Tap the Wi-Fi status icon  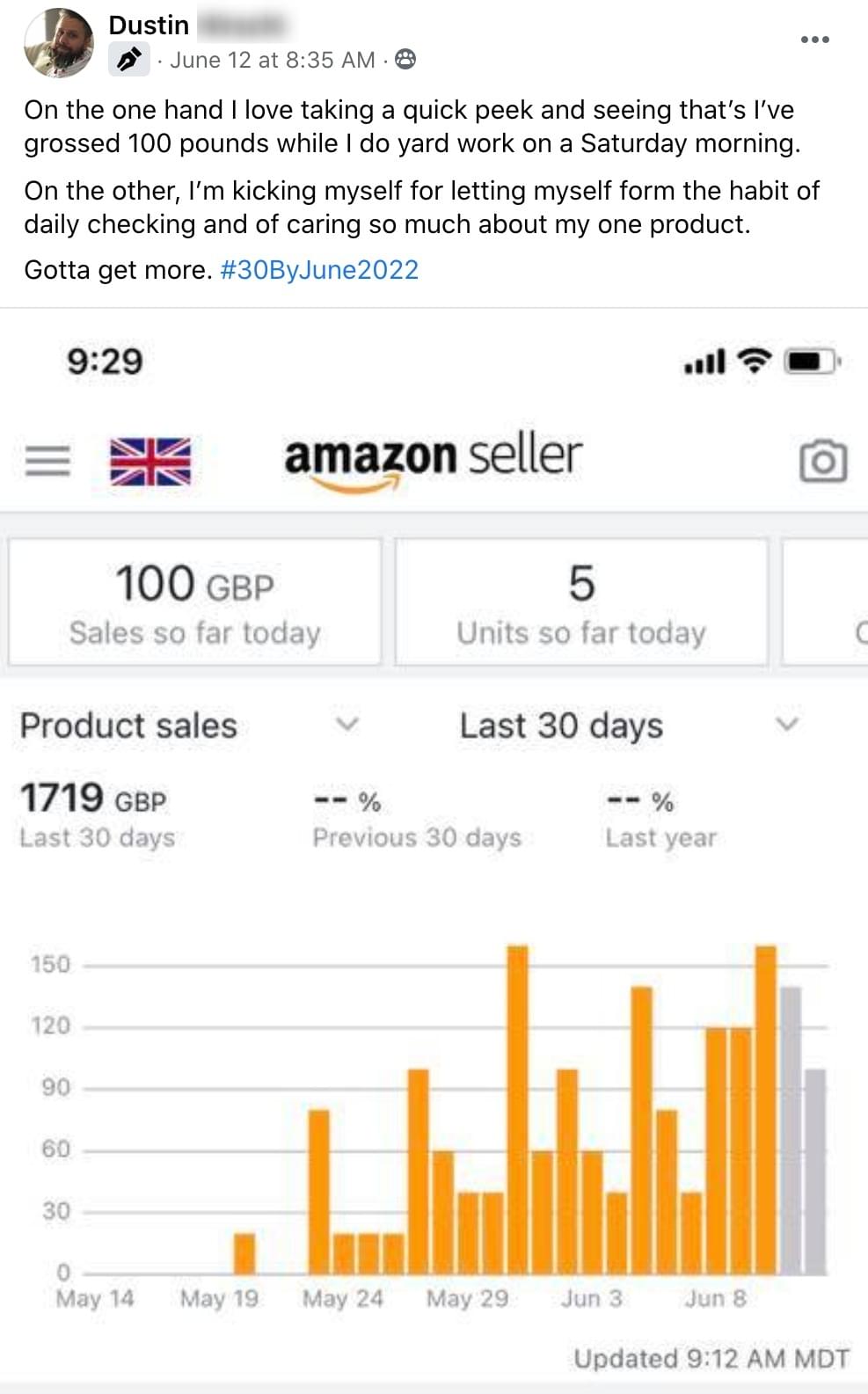point(753,361)
